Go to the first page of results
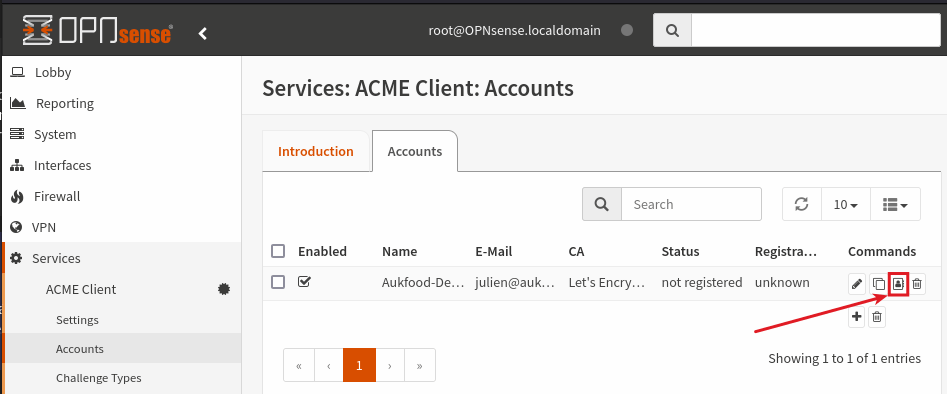Image resolution: width=947 pixels, height=394 pixels. point(298,365)
